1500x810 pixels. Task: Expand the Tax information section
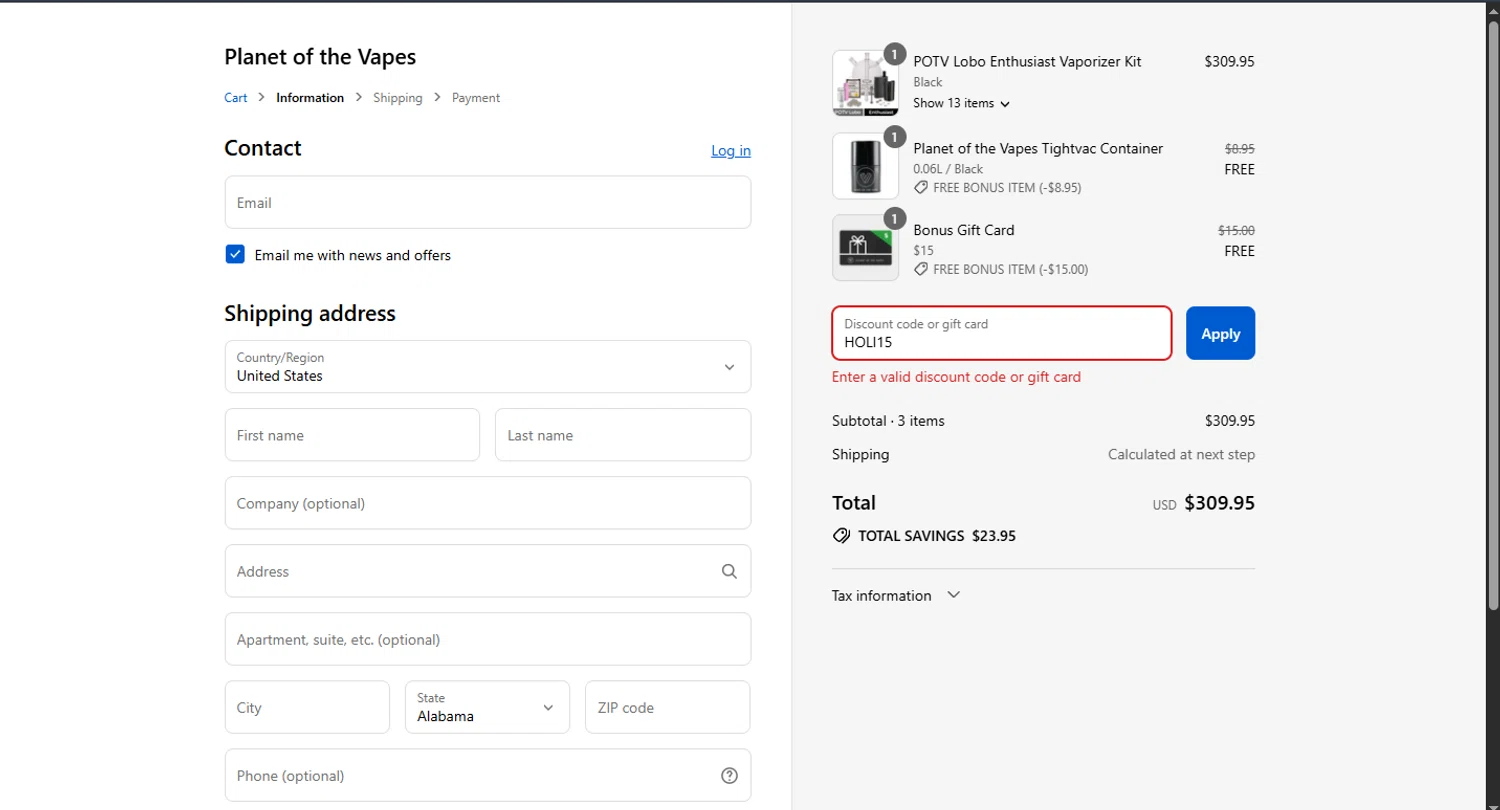point(896,595)
